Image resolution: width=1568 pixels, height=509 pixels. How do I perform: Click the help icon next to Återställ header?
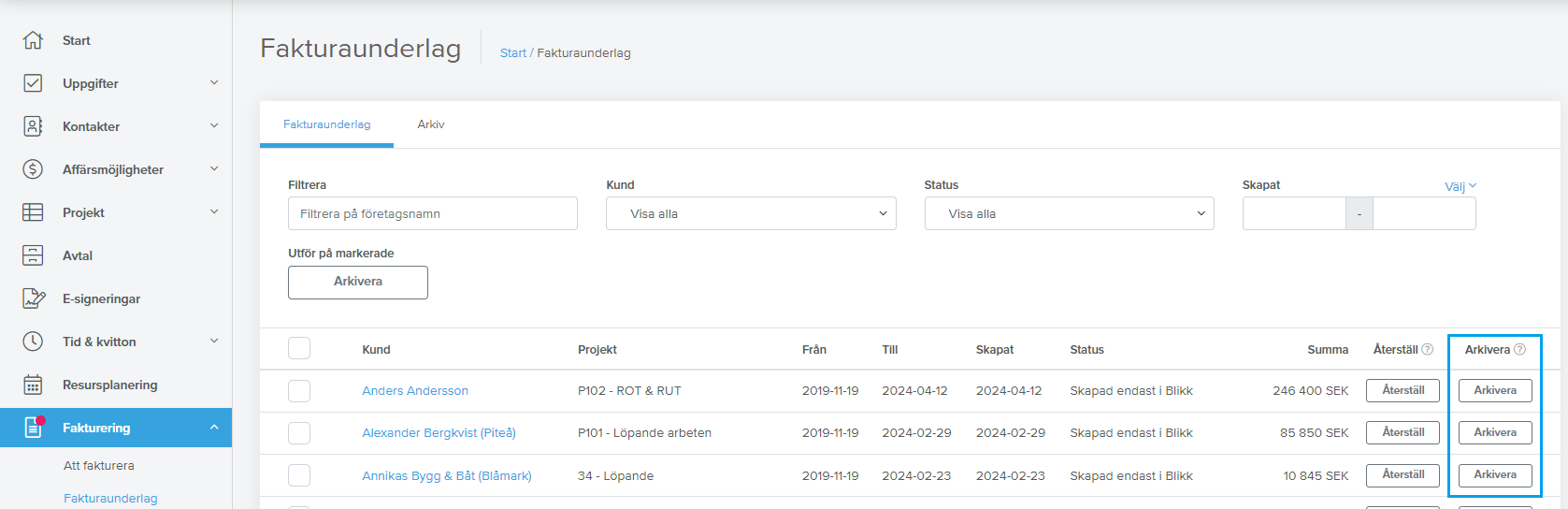1427,349
